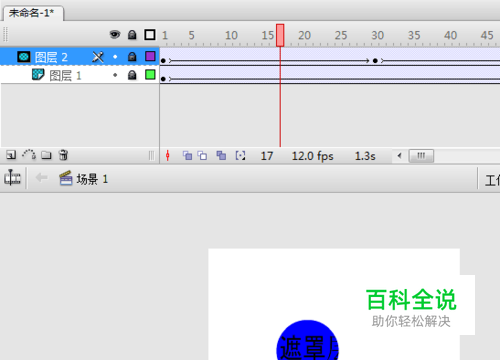Click the 12.0 fps frame rate
This screenshot has width=500, height=360.
312,156
